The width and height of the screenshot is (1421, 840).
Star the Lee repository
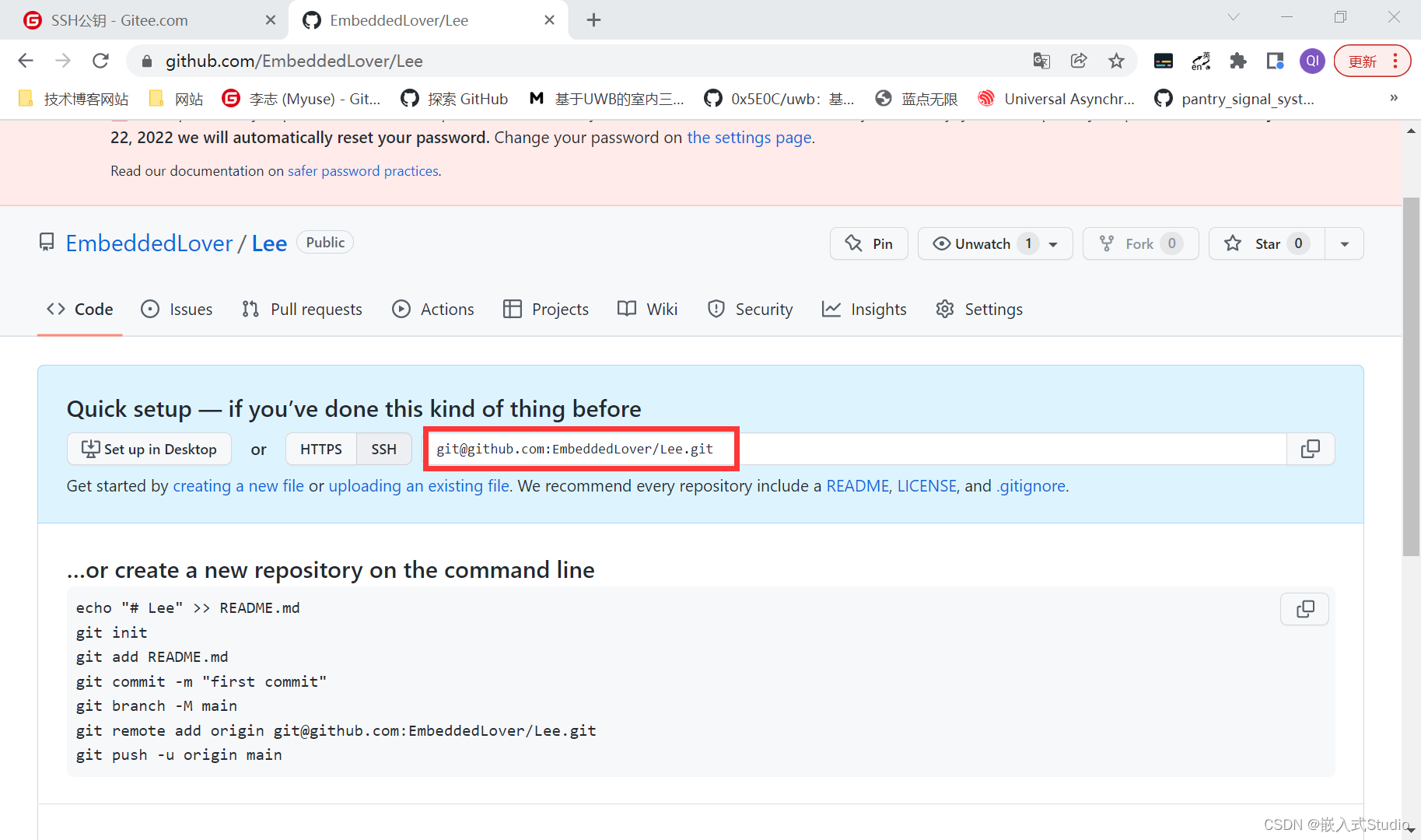coord(1267,243)
